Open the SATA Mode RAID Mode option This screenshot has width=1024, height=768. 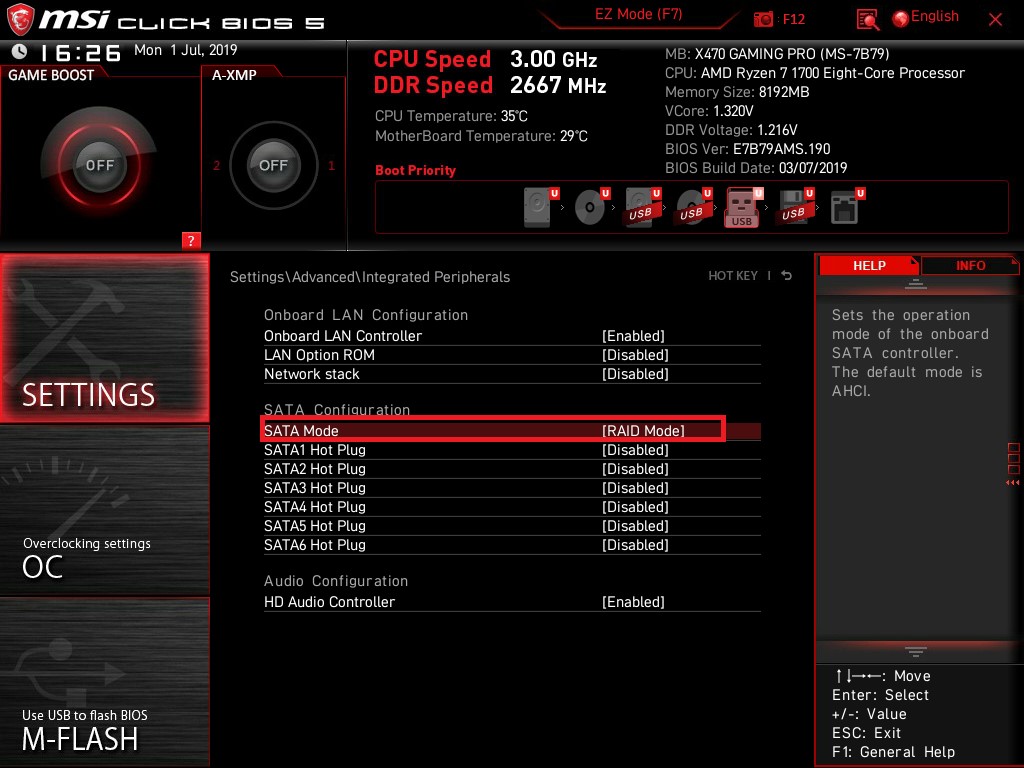click(643, 431)
